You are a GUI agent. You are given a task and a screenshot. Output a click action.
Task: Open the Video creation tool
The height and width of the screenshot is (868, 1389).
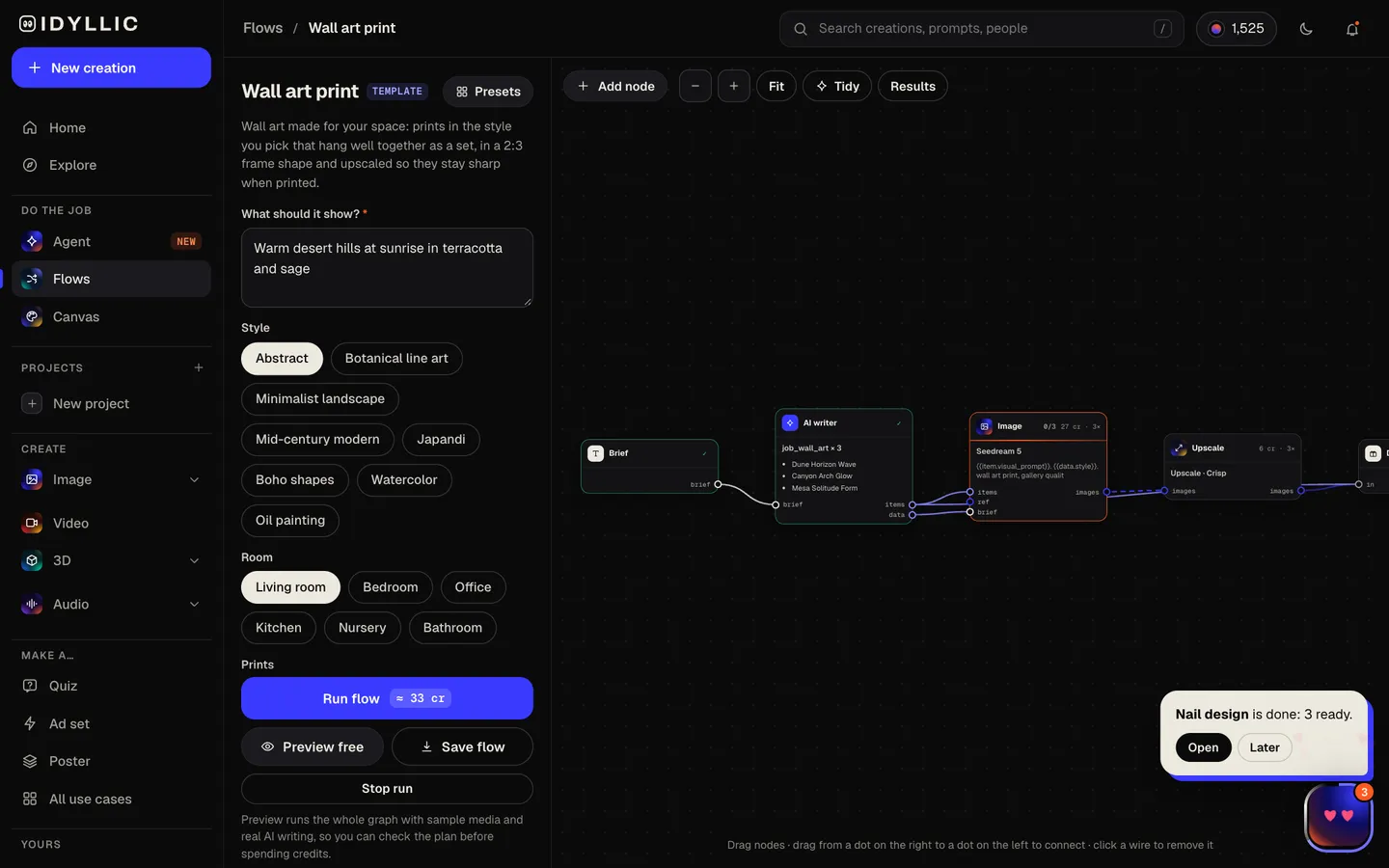coord(111,523)
